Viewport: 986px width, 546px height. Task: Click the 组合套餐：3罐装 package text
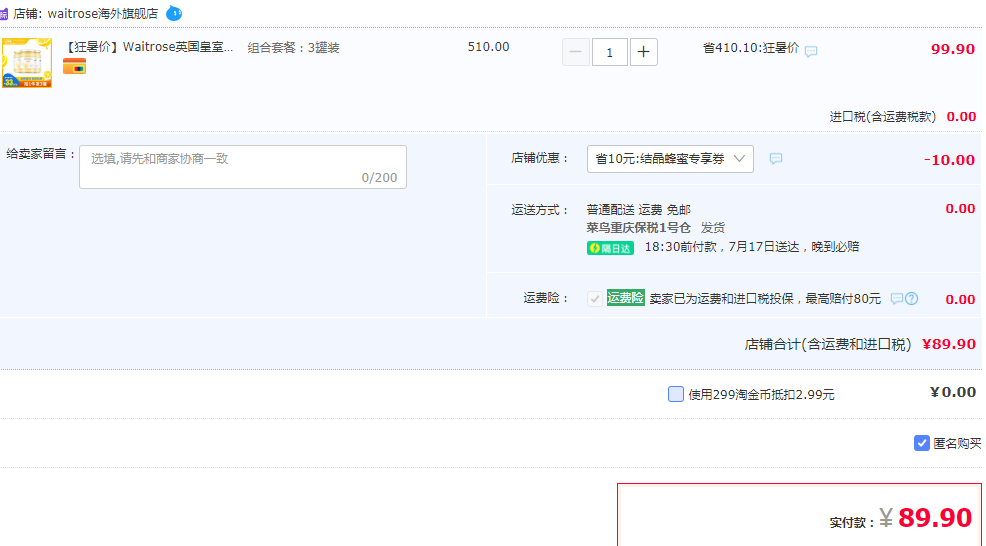click(293, 48)
